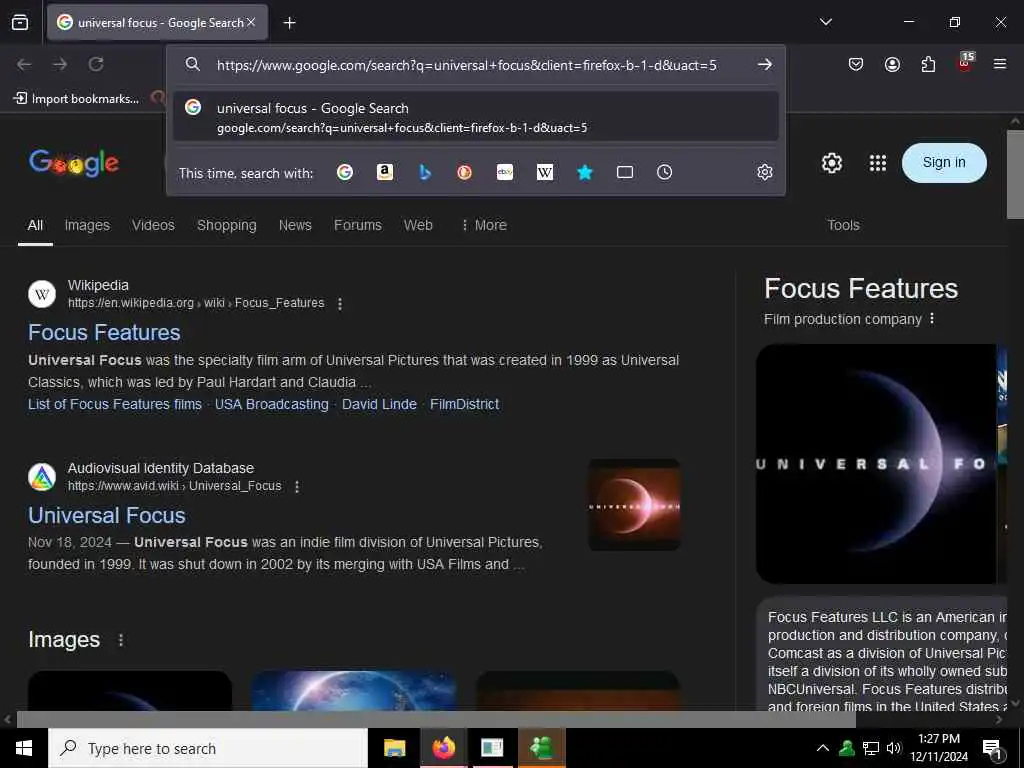The width and height of the screenshot is (1024, 768).
Task: Search this time with Amazon
Action: click(x=385, y=172)
